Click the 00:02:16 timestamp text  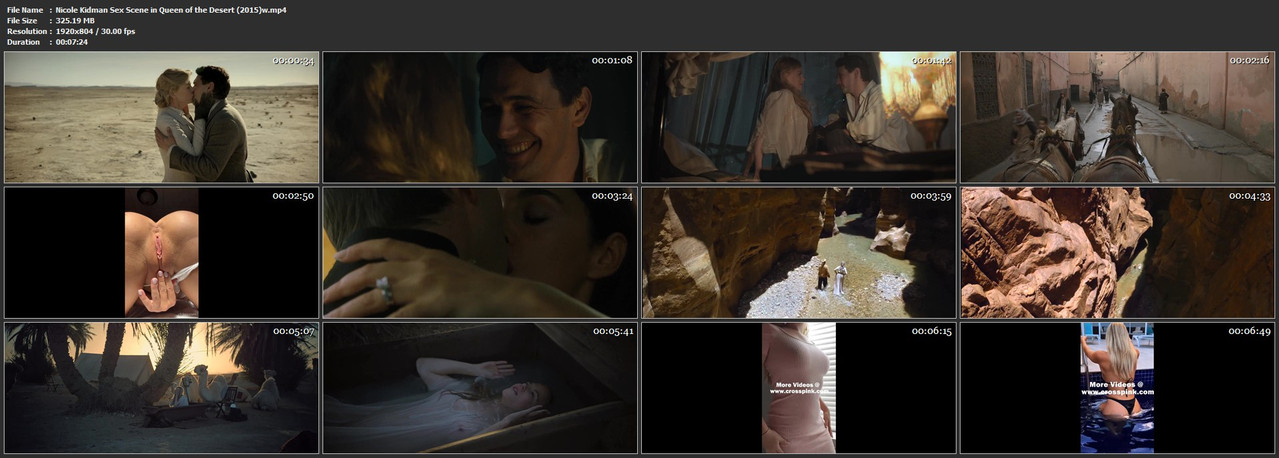[1250, 60]
